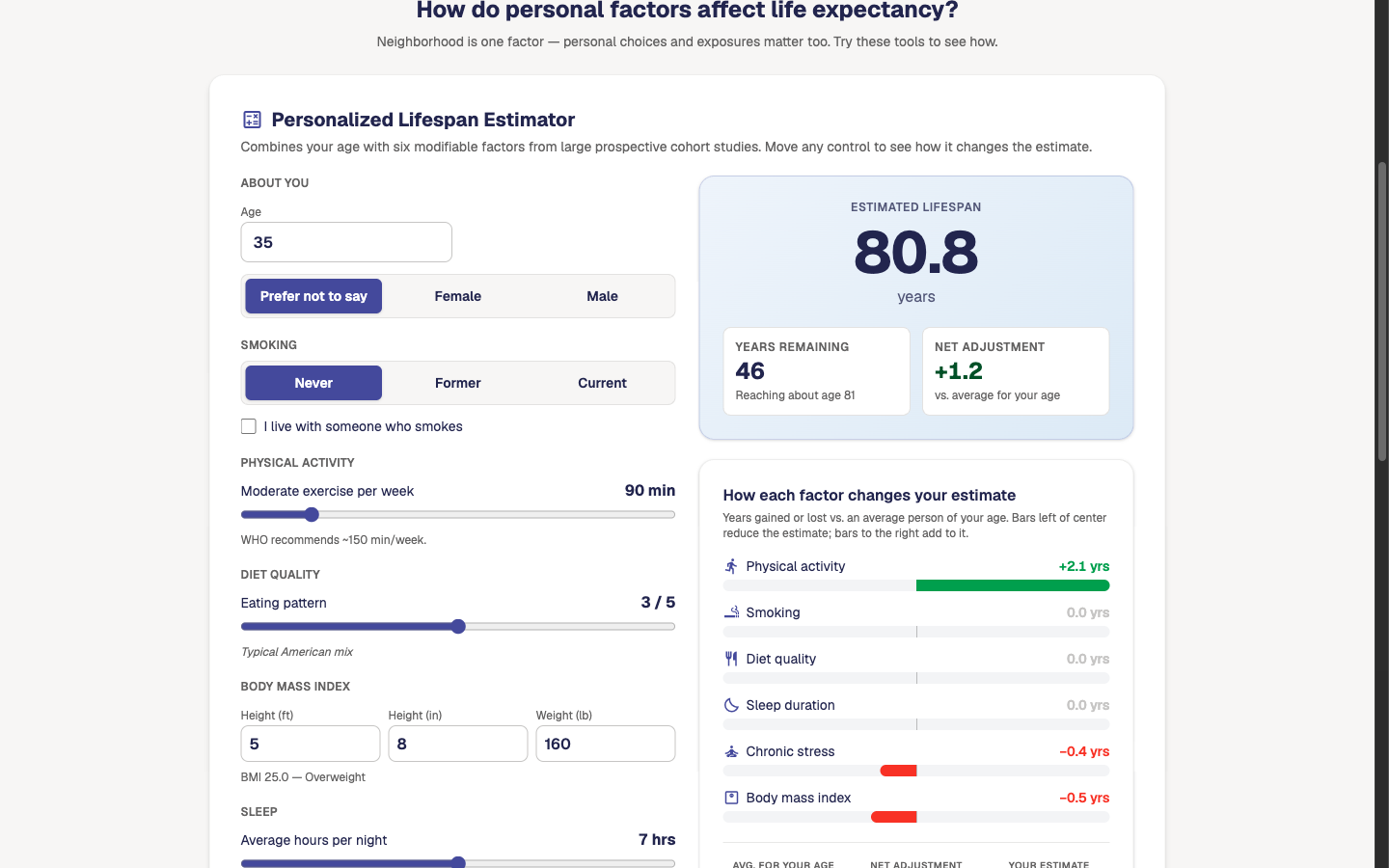The image size is (1389, 868).
Task: Click the 7 hrs sleep value
Action: point(657,839)
